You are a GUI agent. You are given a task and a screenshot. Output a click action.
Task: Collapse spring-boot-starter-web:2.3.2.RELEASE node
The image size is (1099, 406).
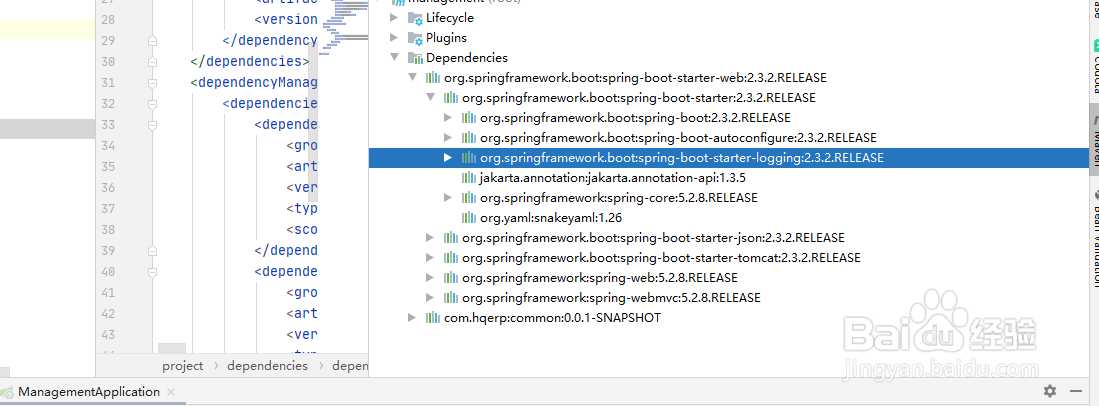click(413, 77)
